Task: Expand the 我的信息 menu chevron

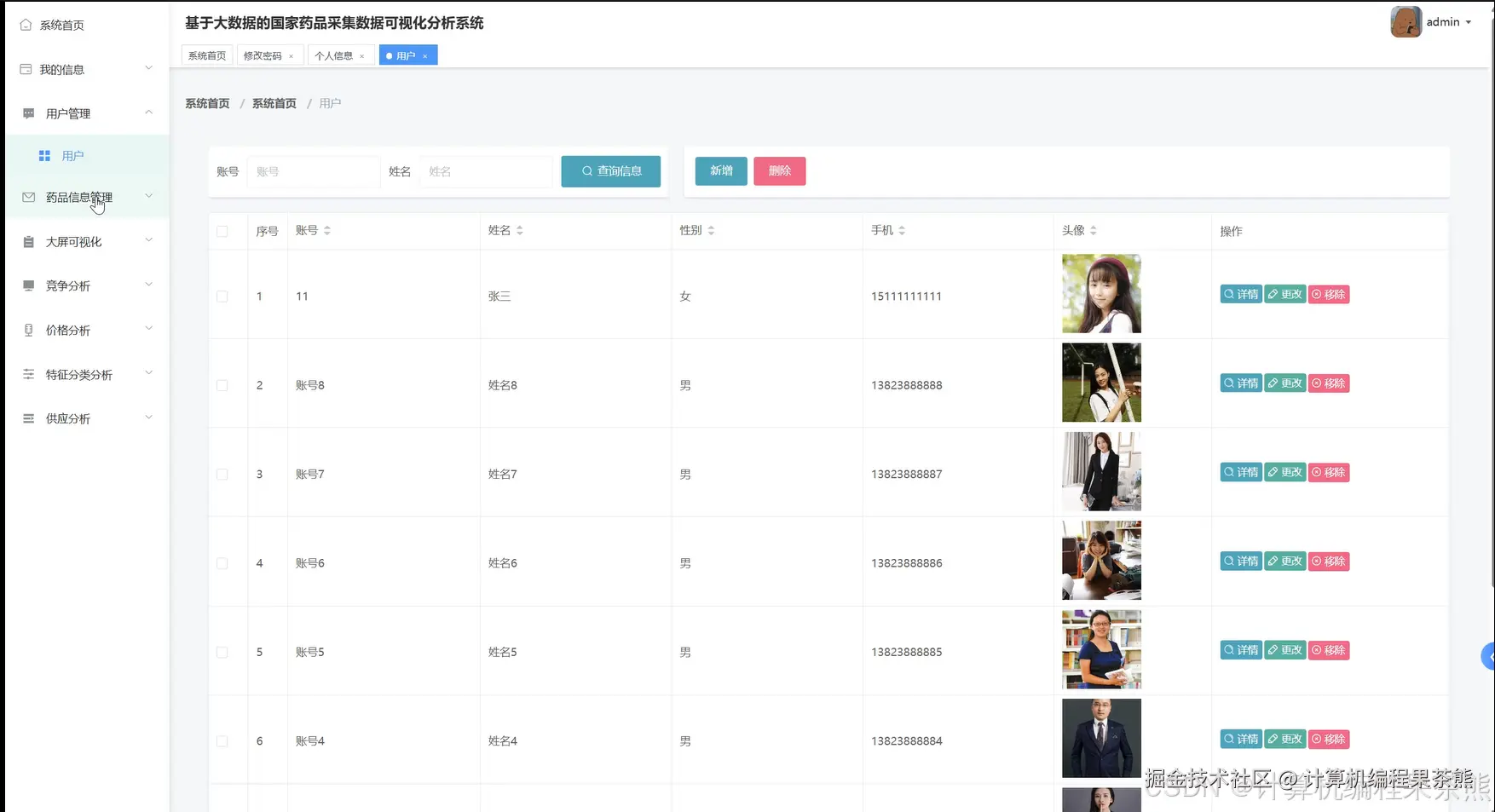Action: point(148,68)
